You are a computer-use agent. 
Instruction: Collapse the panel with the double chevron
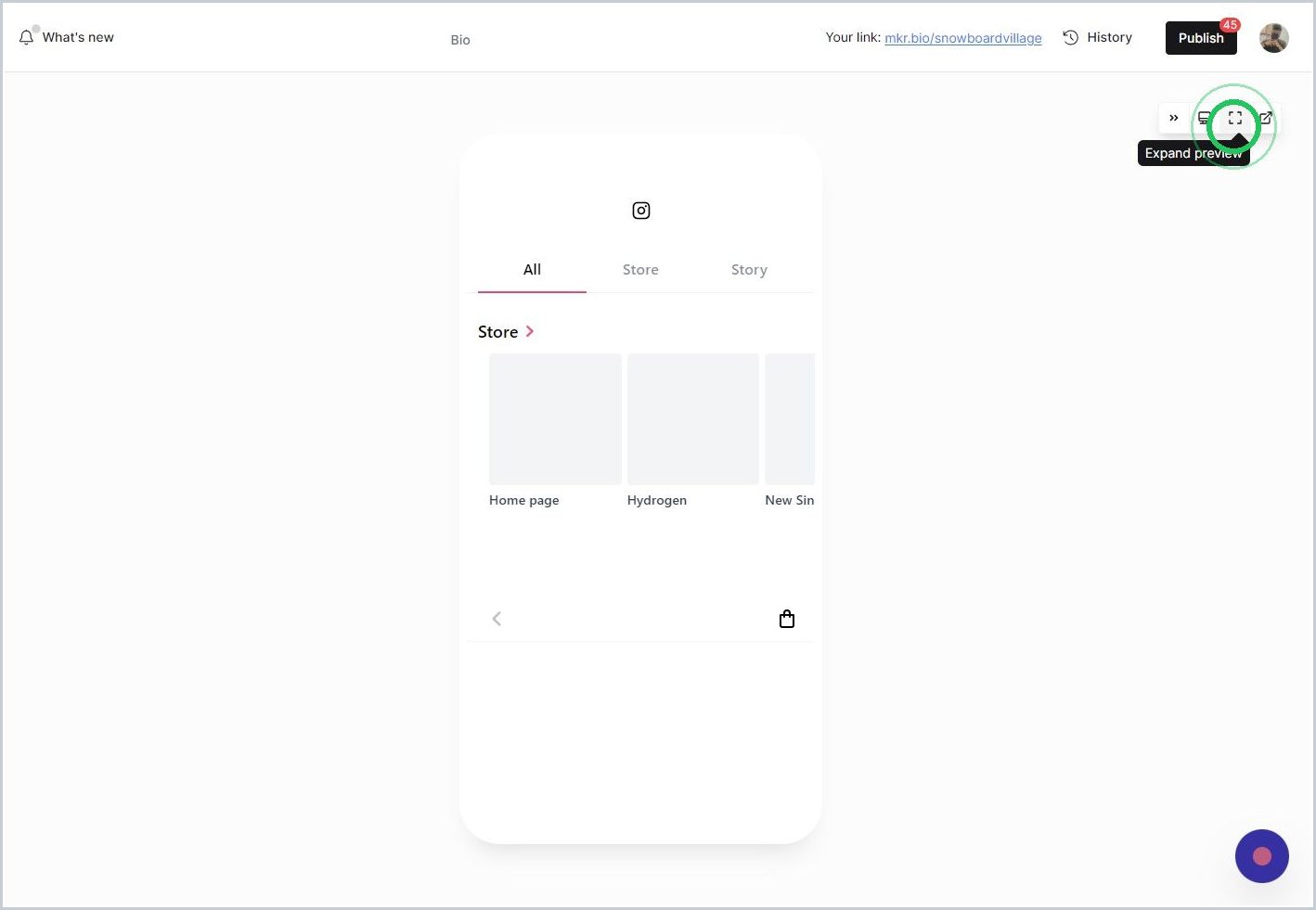tap(1174, 118)
